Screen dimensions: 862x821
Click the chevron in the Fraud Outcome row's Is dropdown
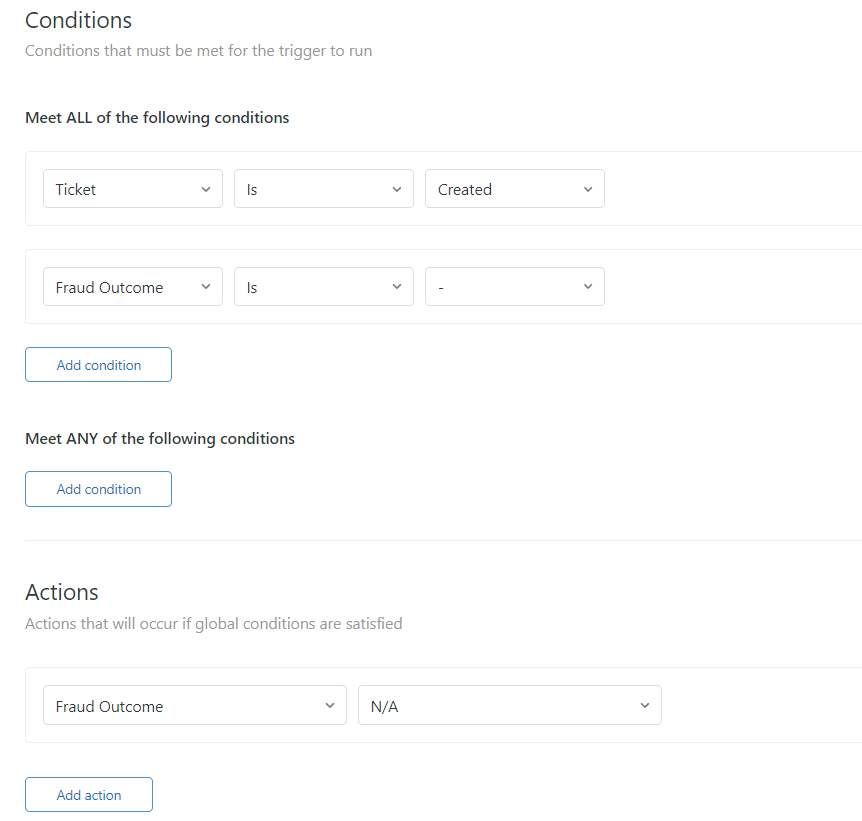tap(396, 287)
